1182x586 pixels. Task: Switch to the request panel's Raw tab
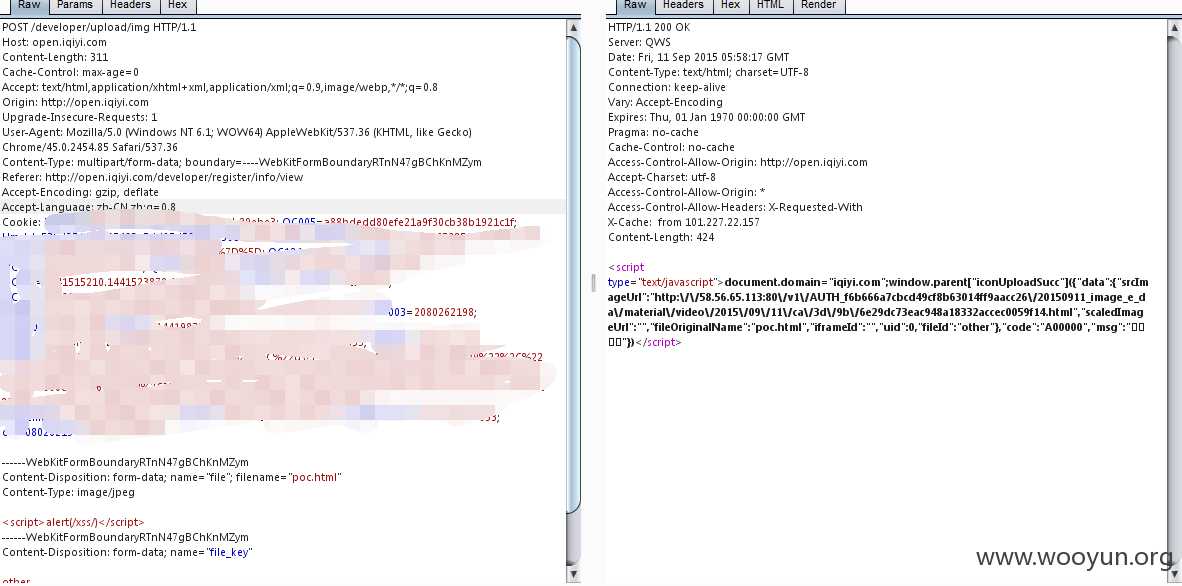coord(29,5)
